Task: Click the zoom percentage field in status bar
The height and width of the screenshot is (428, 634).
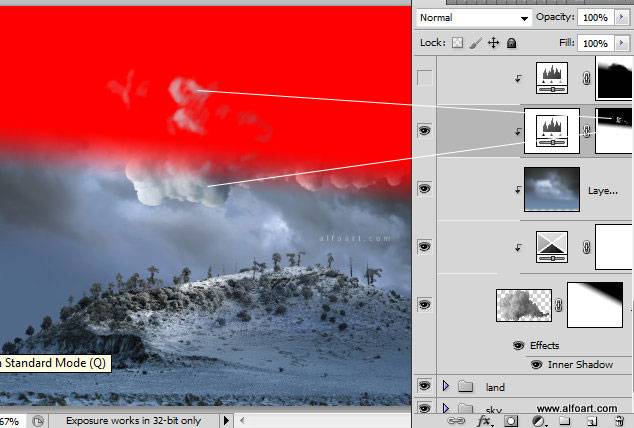Action: (11, 422)
